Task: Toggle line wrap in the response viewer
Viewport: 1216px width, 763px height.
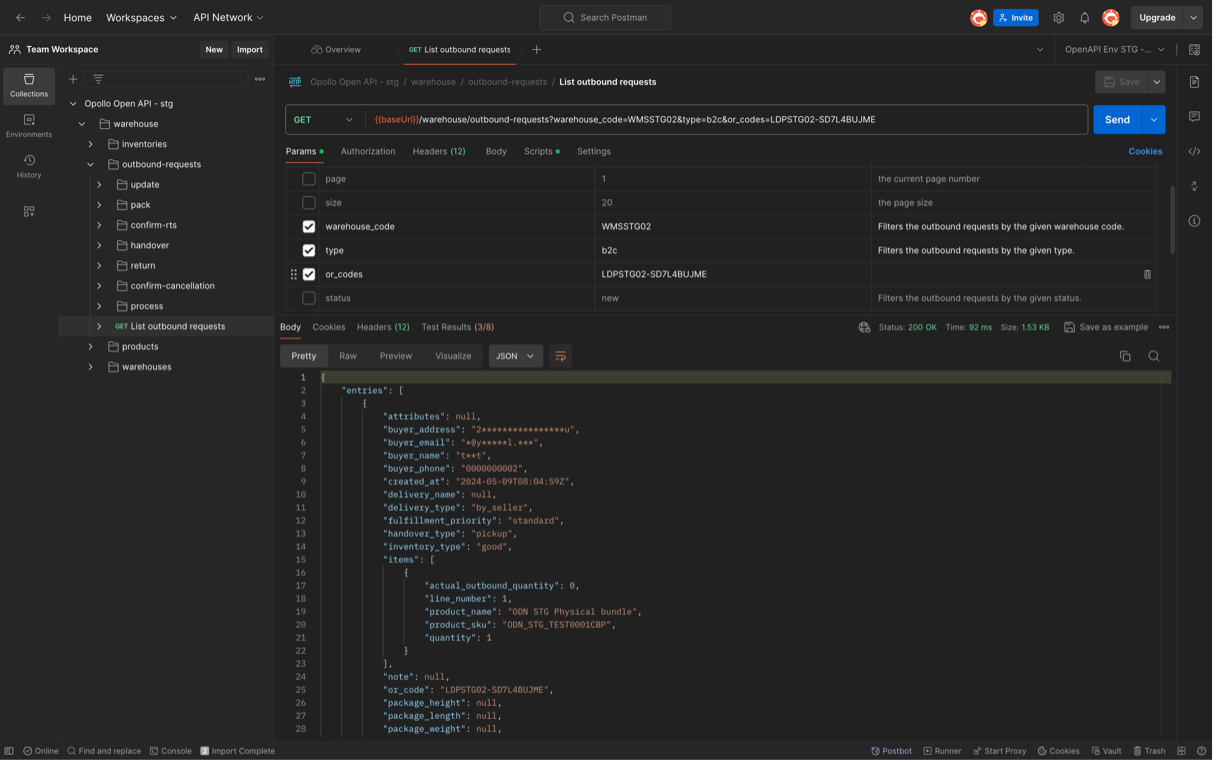Action: pos(562,357)
